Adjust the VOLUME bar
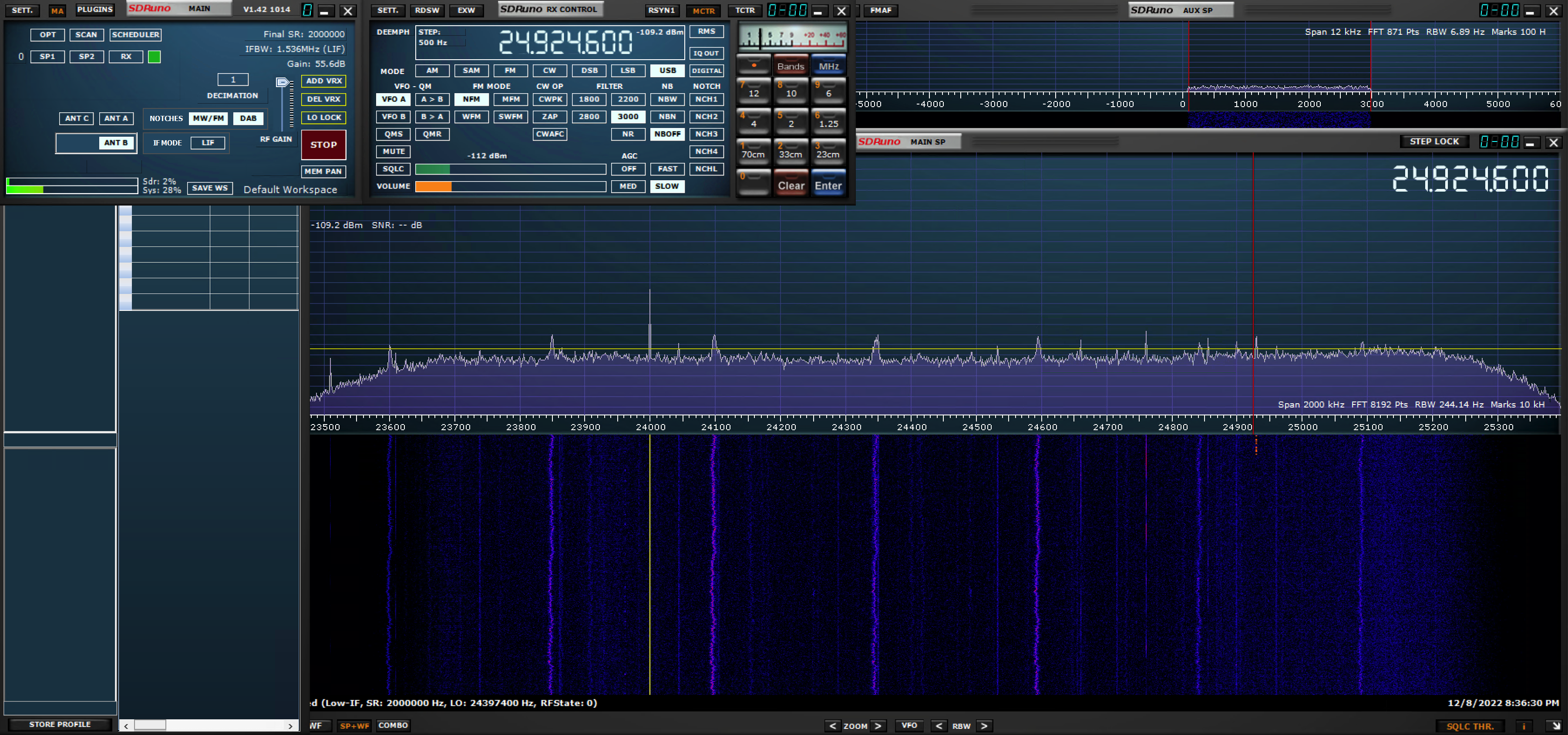Viewport: 1568px width, 735px height. tap(510, 186)
